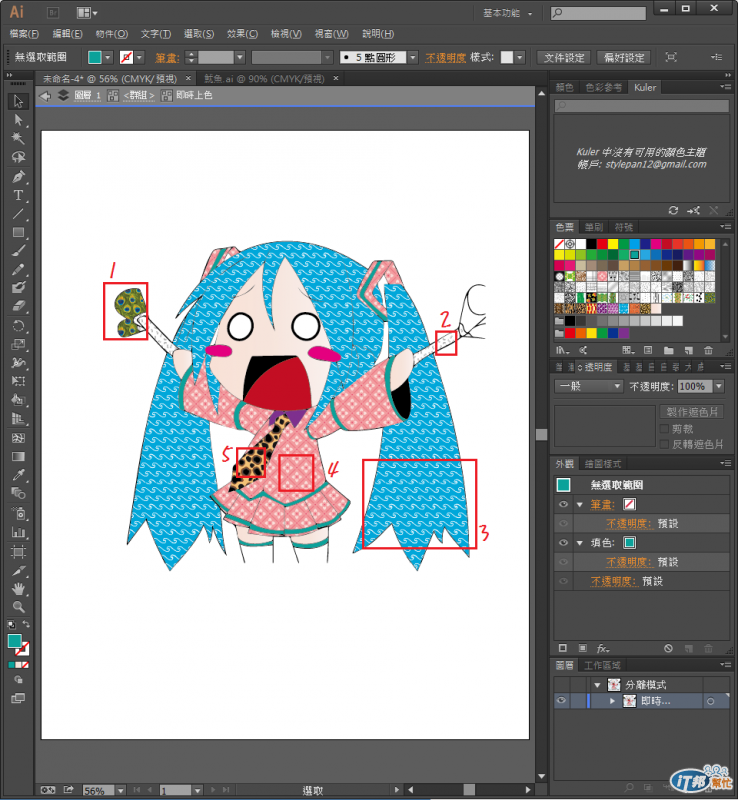The height and width of the screenshot is (800, 738).
Task: Switch to the 魷魚.ai document tab
Action: [264, 79]
